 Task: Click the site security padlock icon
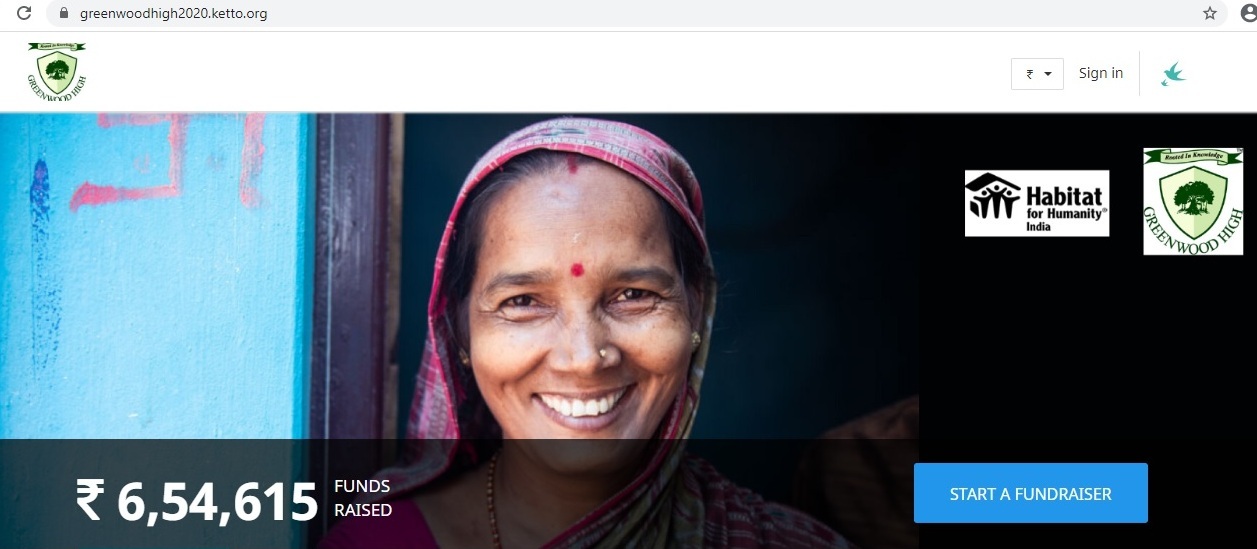[x=64, y=14]
